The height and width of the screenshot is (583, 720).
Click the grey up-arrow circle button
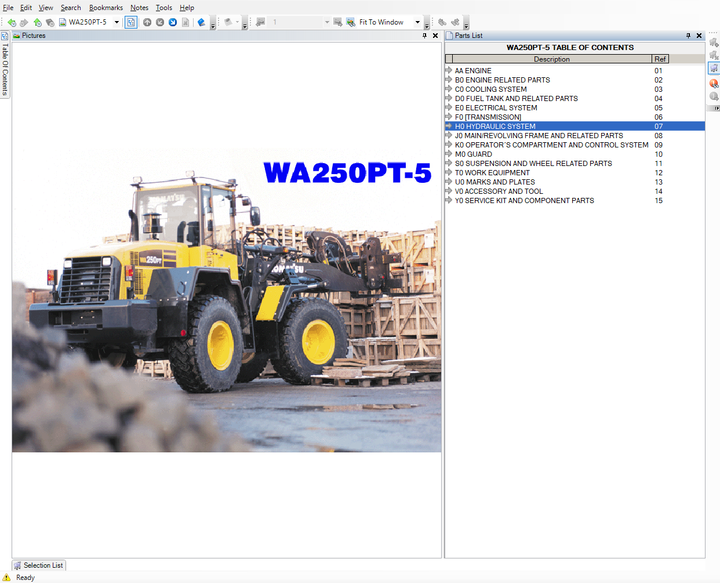tap(147, 22)
